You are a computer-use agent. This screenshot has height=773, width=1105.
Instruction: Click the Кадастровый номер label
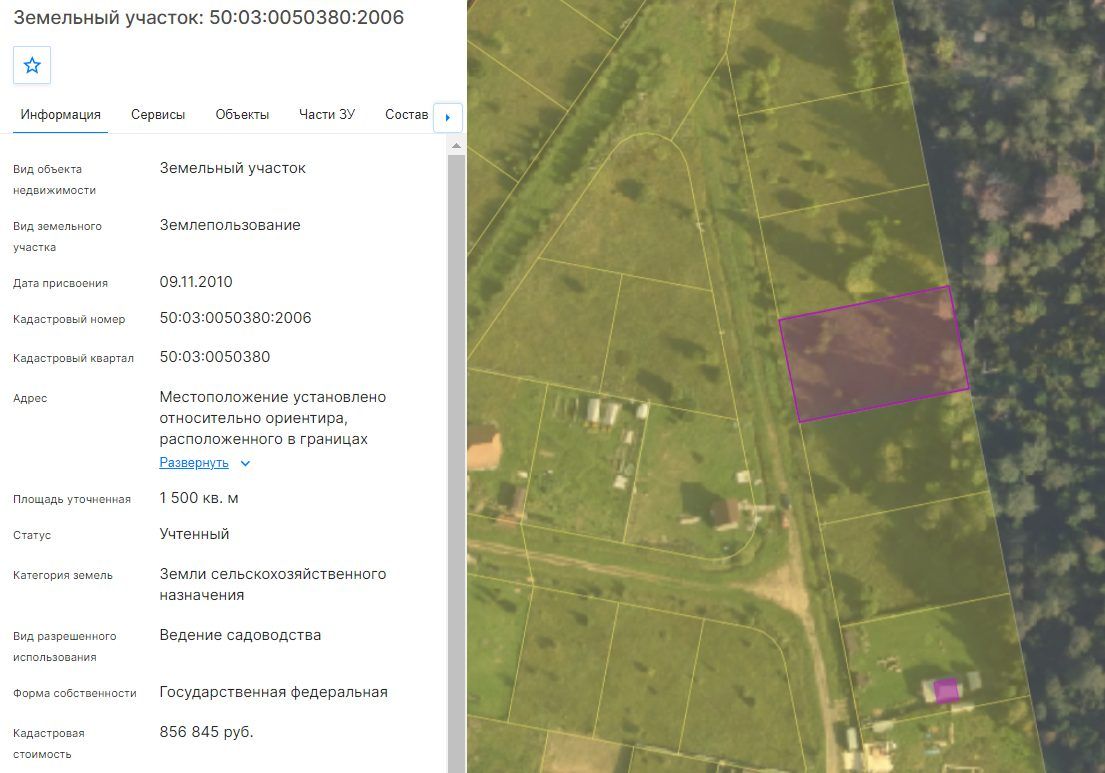point(69,319)
